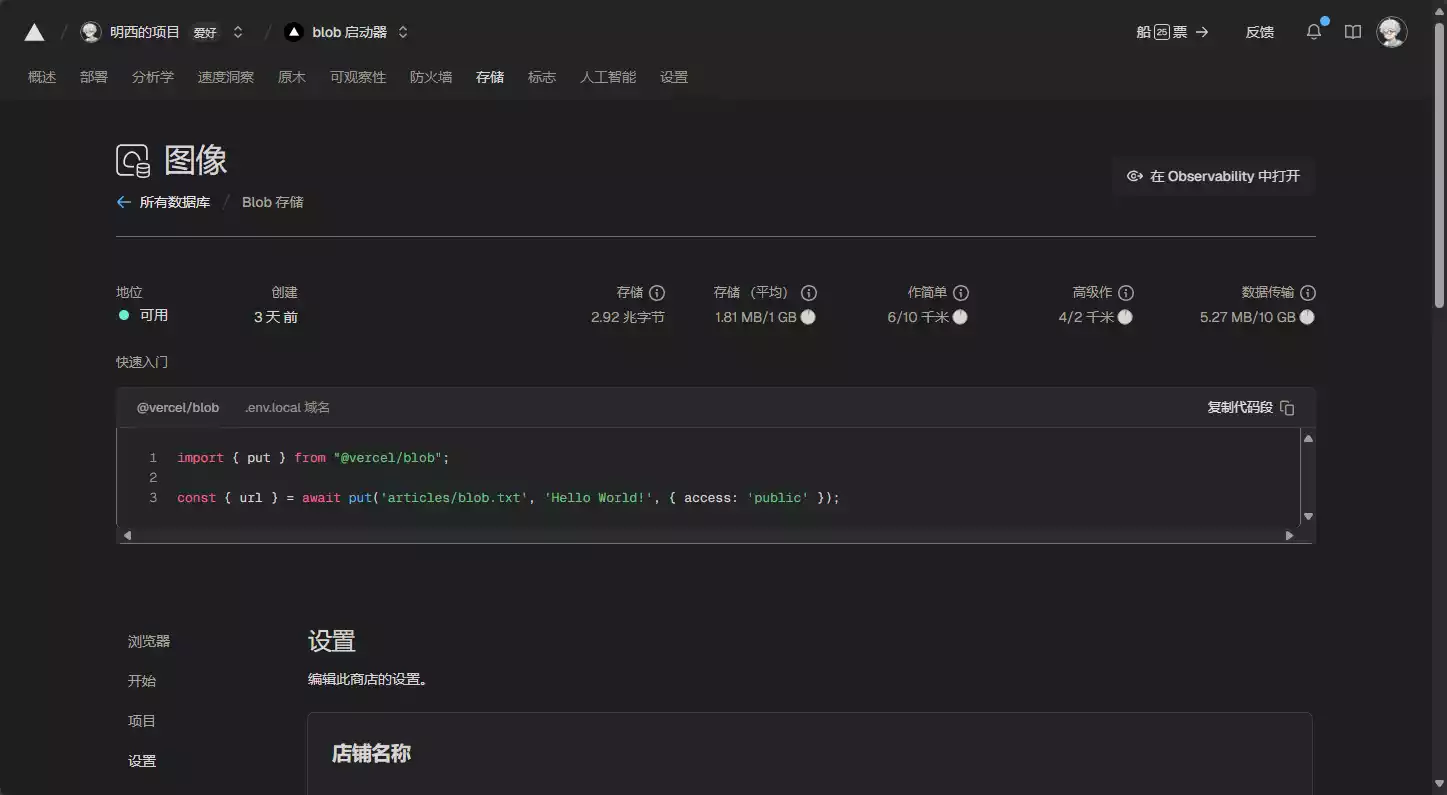Viewport: 1447px width, 795px height.
Task: Switch to the .env.local code tab
Action: click(x=287, y=408)
